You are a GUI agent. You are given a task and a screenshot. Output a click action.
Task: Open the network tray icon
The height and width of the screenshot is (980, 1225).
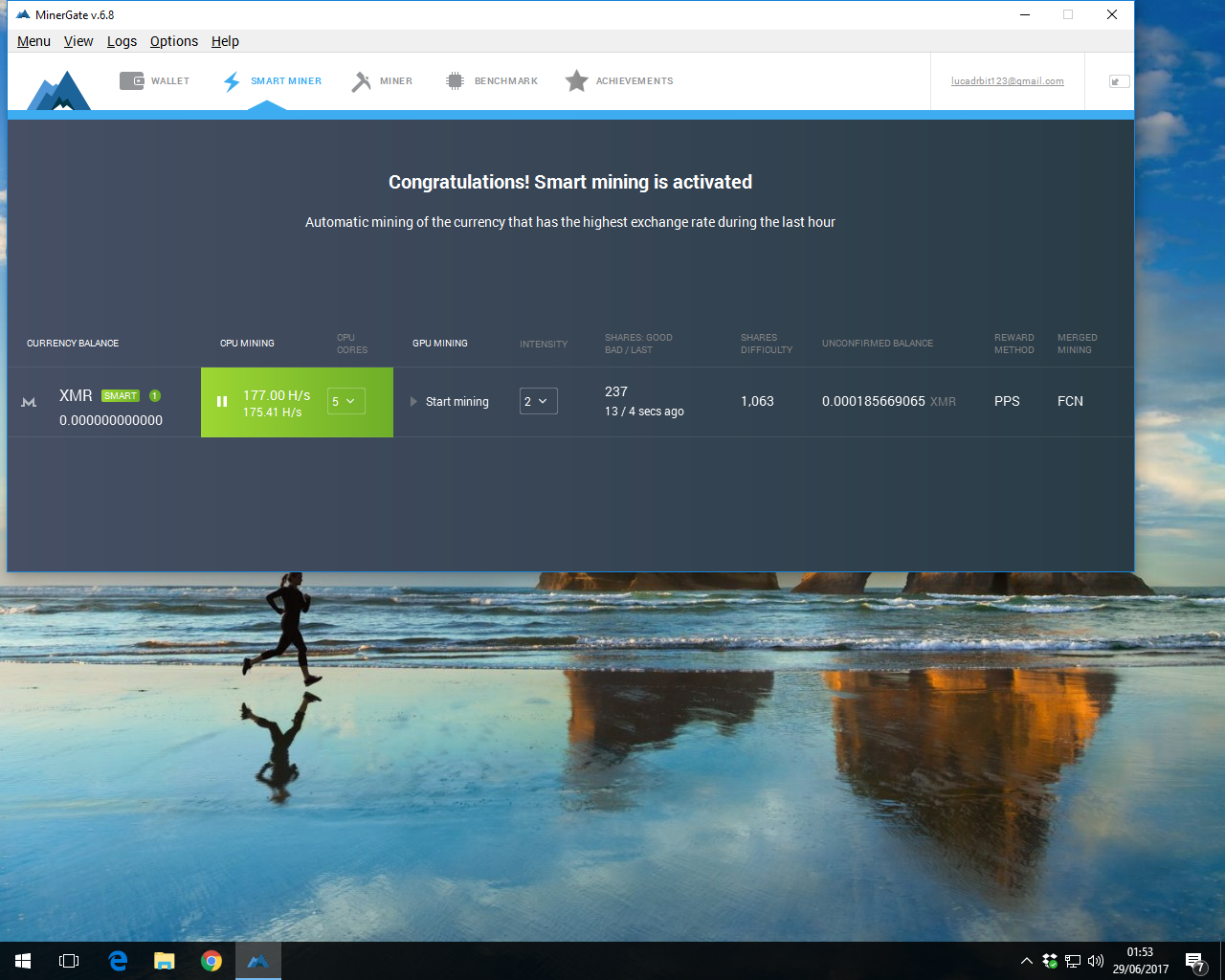pos(1073,961)
